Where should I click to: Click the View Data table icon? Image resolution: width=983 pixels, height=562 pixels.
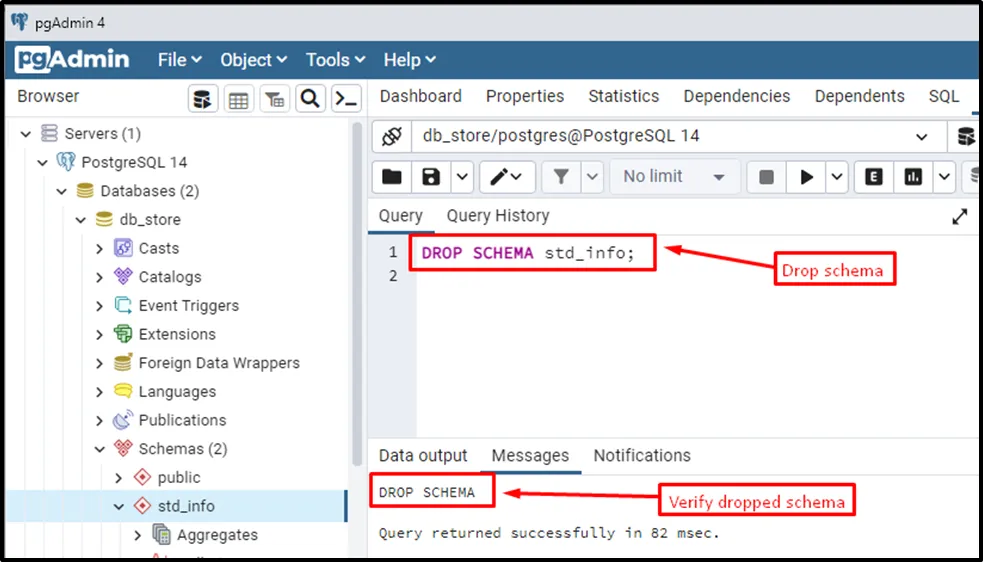238,98
